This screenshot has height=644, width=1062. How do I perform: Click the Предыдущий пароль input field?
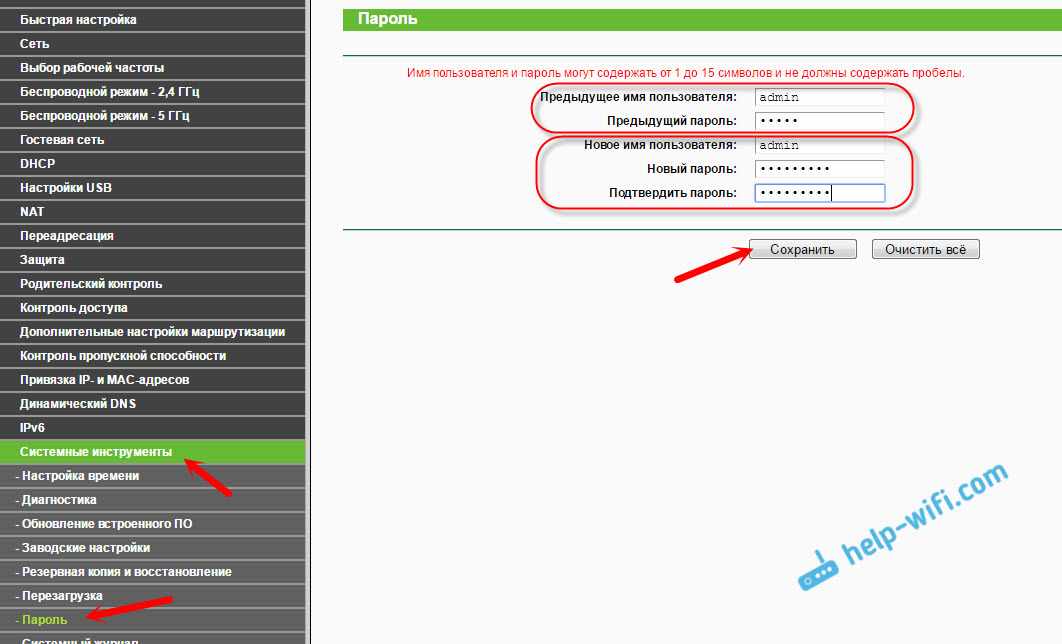820,122
